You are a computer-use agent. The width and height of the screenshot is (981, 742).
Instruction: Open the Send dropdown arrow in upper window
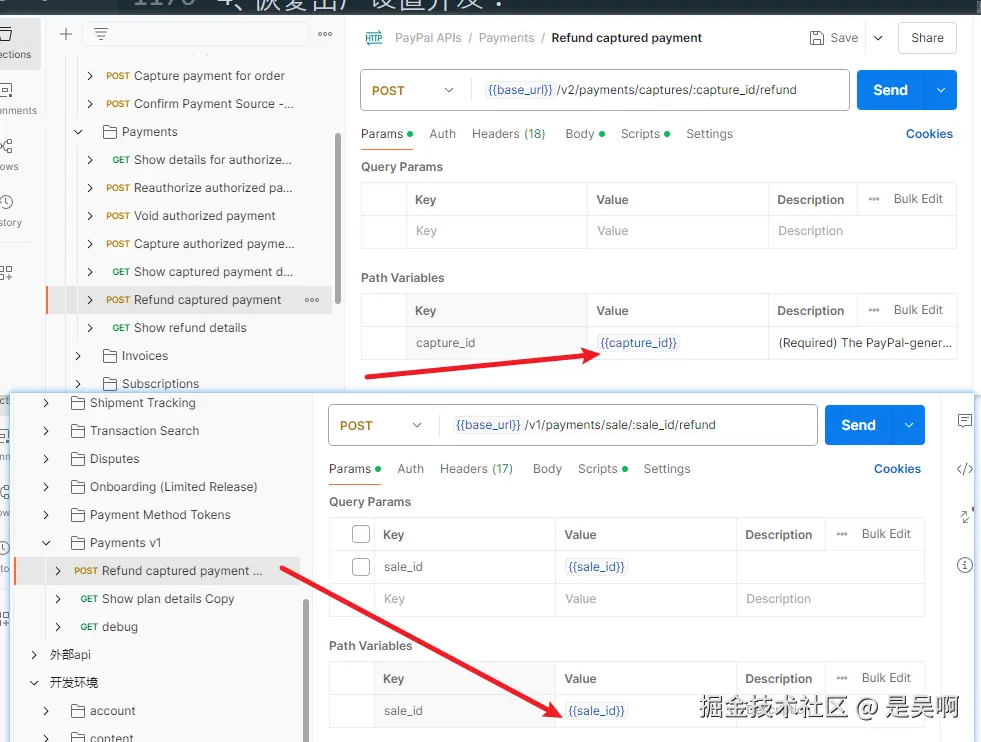(x=940, y=90)
